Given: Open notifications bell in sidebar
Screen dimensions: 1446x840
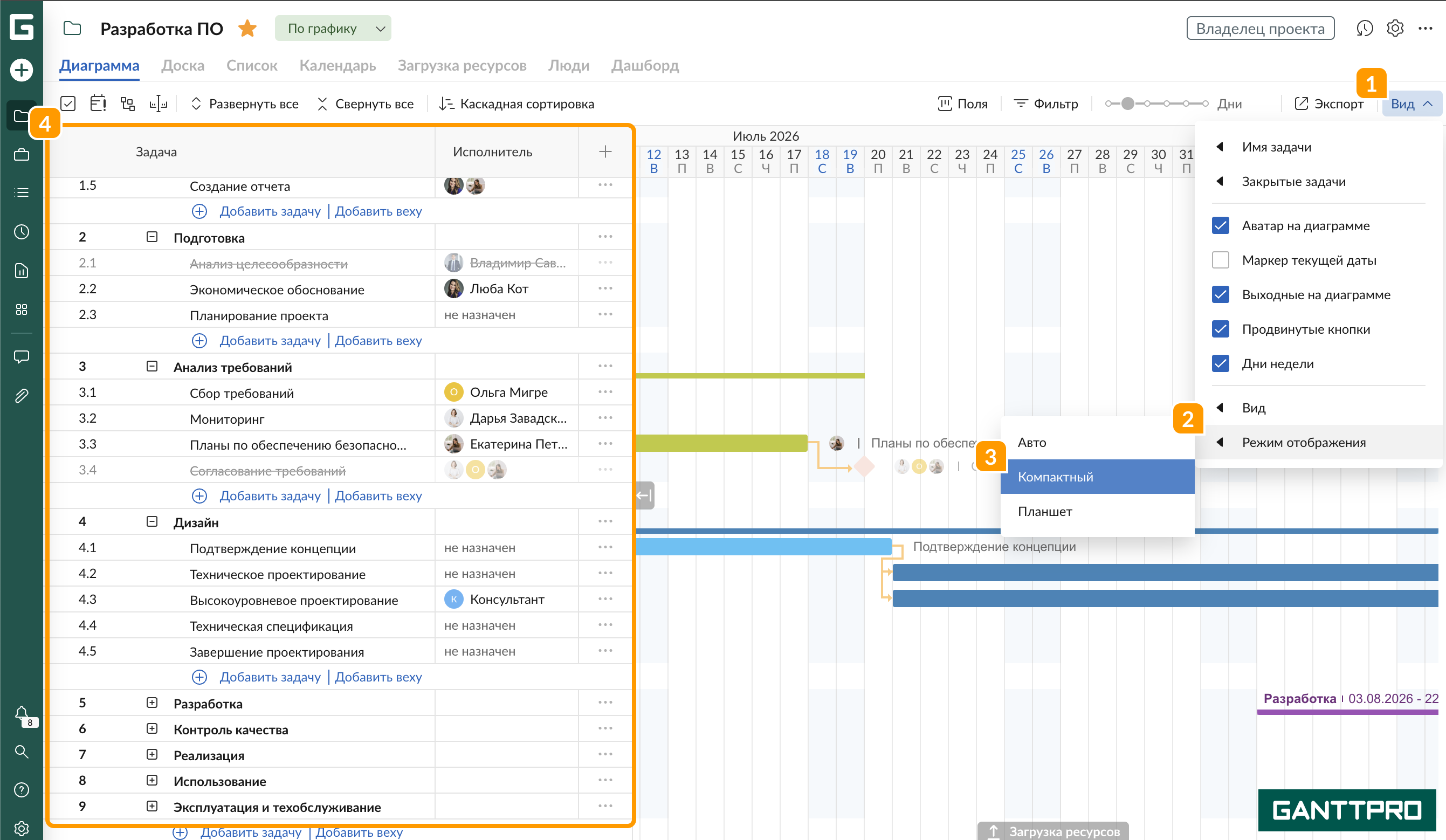Looking at the screenshot, I should click(x=22, y=713).
